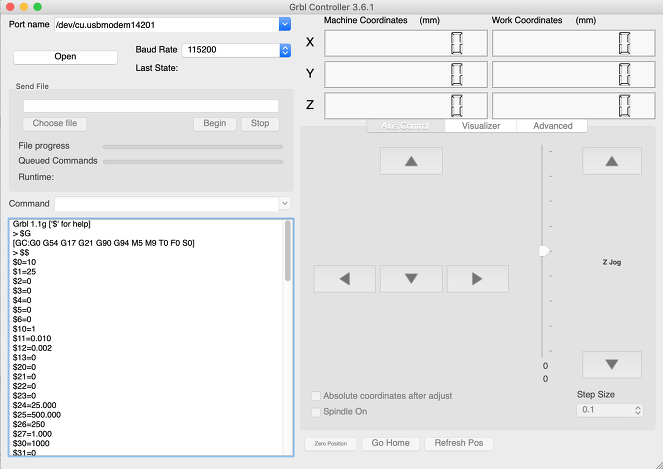
Task: Toggle Absolute coordinates after adjust checkbox
Action: point(315,396)
